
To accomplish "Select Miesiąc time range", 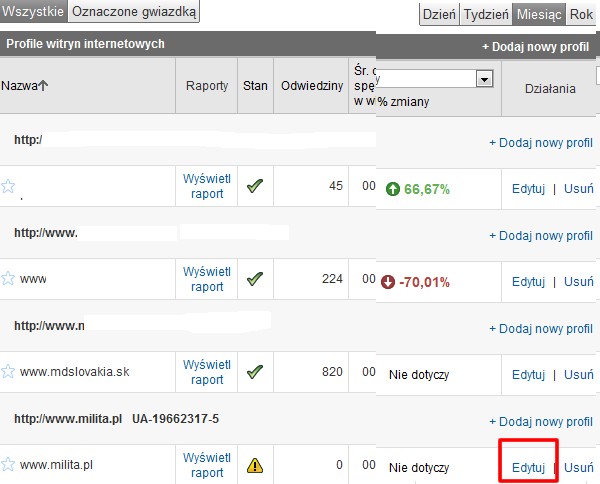I will (539, 15).
